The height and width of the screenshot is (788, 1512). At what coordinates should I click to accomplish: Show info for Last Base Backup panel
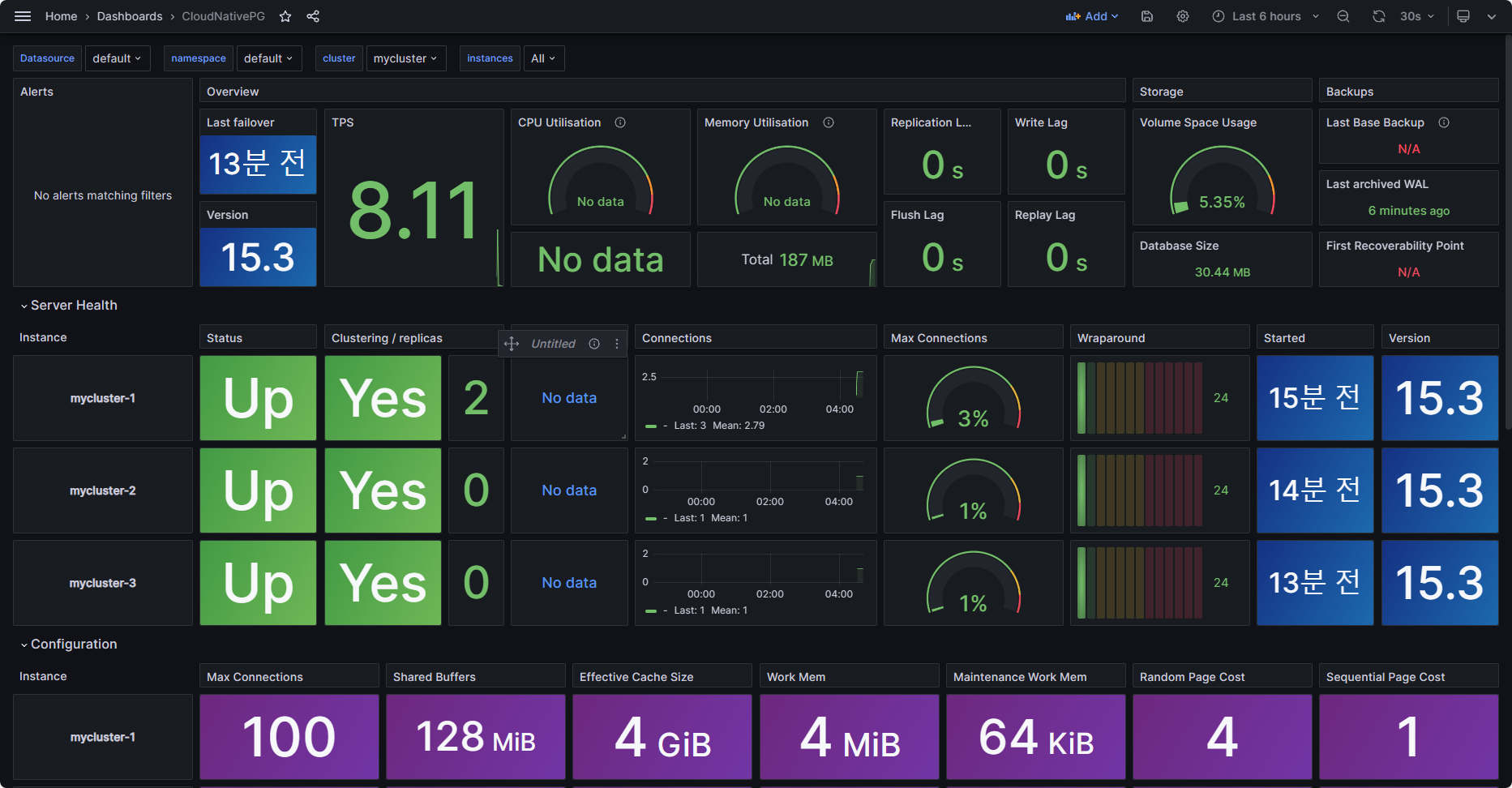1444,122
